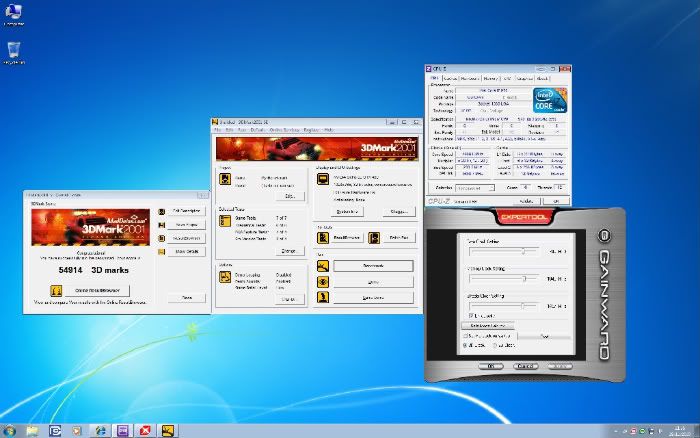This screenshot has width=700, height=438.
Task: Click the Batch Run button in 3DMark2001
Action: pyautogui.click(x=399, y=238)
